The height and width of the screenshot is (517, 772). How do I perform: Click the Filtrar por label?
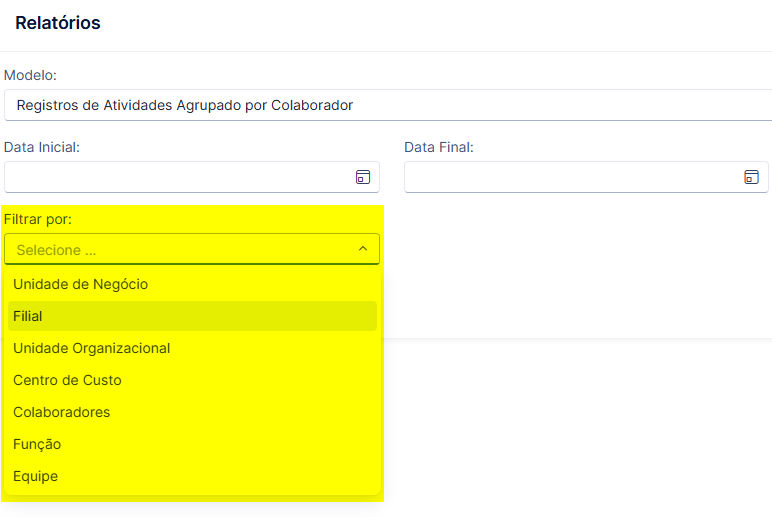click(x=38, y=219)
